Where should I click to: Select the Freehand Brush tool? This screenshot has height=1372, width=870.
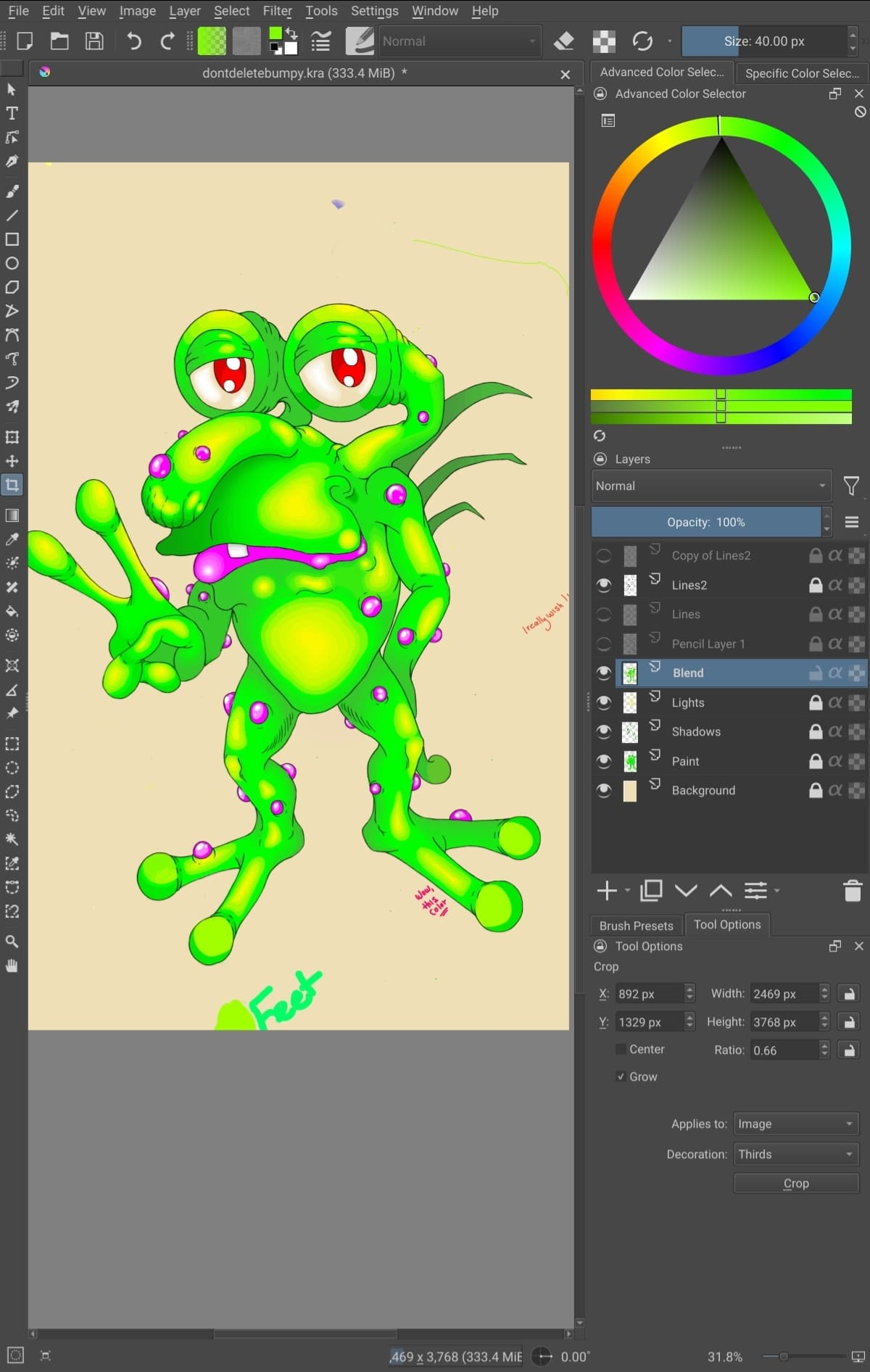[12, 191]
